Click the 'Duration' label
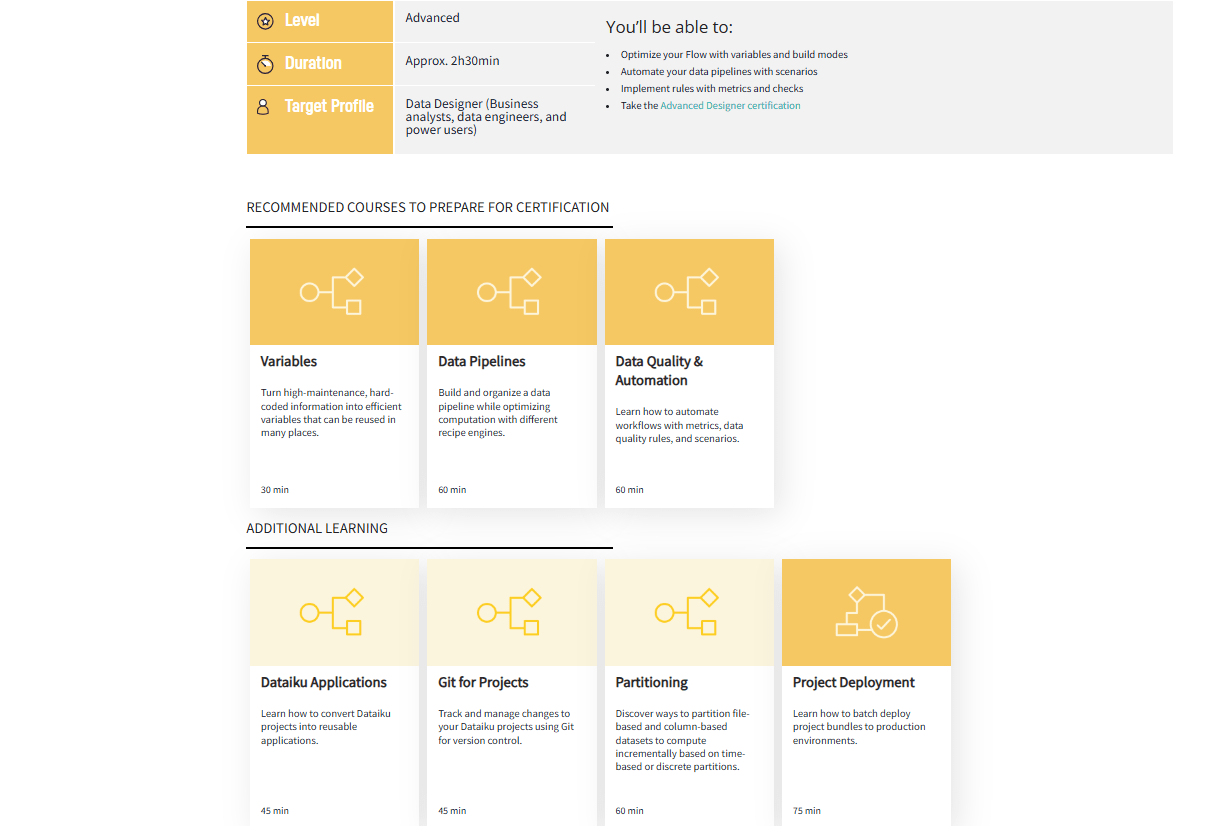The width and height of the screenshot is (1212, 826). point(313,63)
